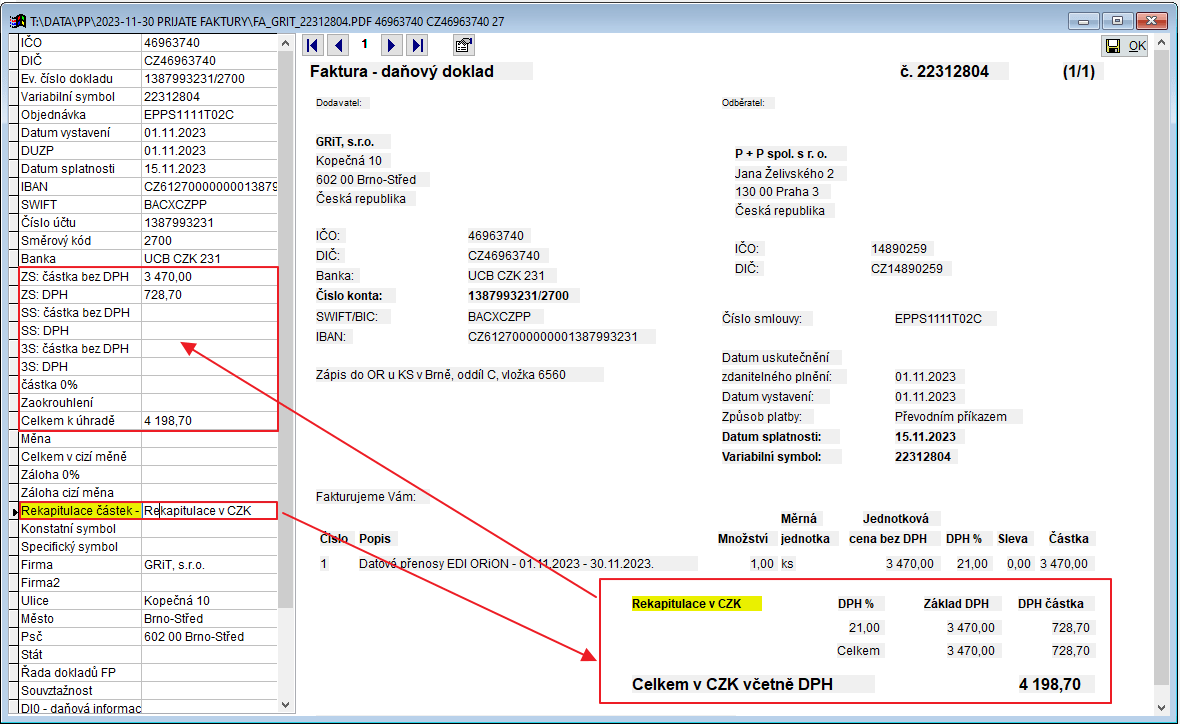
Task: Click the (1/1) page indicator on the invoice
Action: pyautogui.click(x=1078, y=71)
